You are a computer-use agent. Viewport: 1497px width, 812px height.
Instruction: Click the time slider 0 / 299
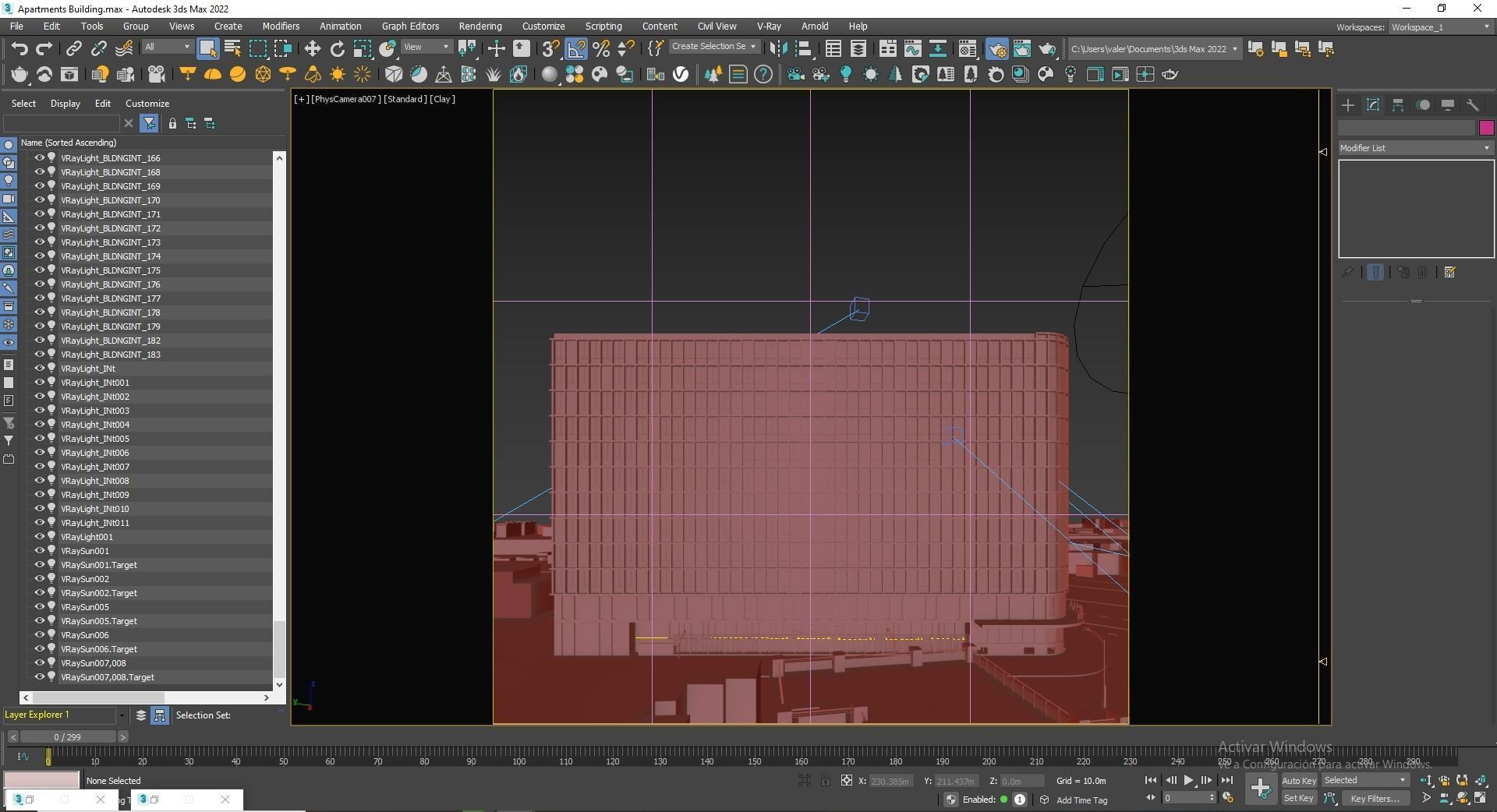coord(68,736)
